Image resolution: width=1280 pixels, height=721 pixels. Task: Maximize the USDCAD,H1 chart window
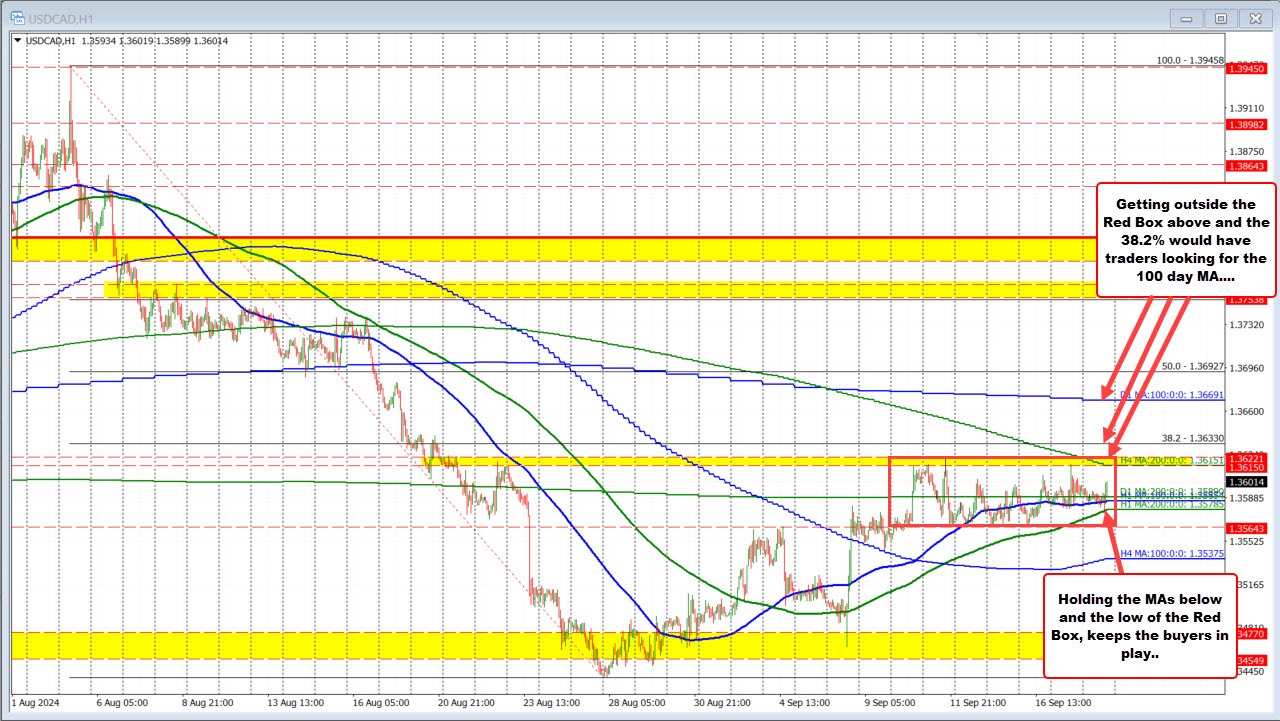[1220, 18]
